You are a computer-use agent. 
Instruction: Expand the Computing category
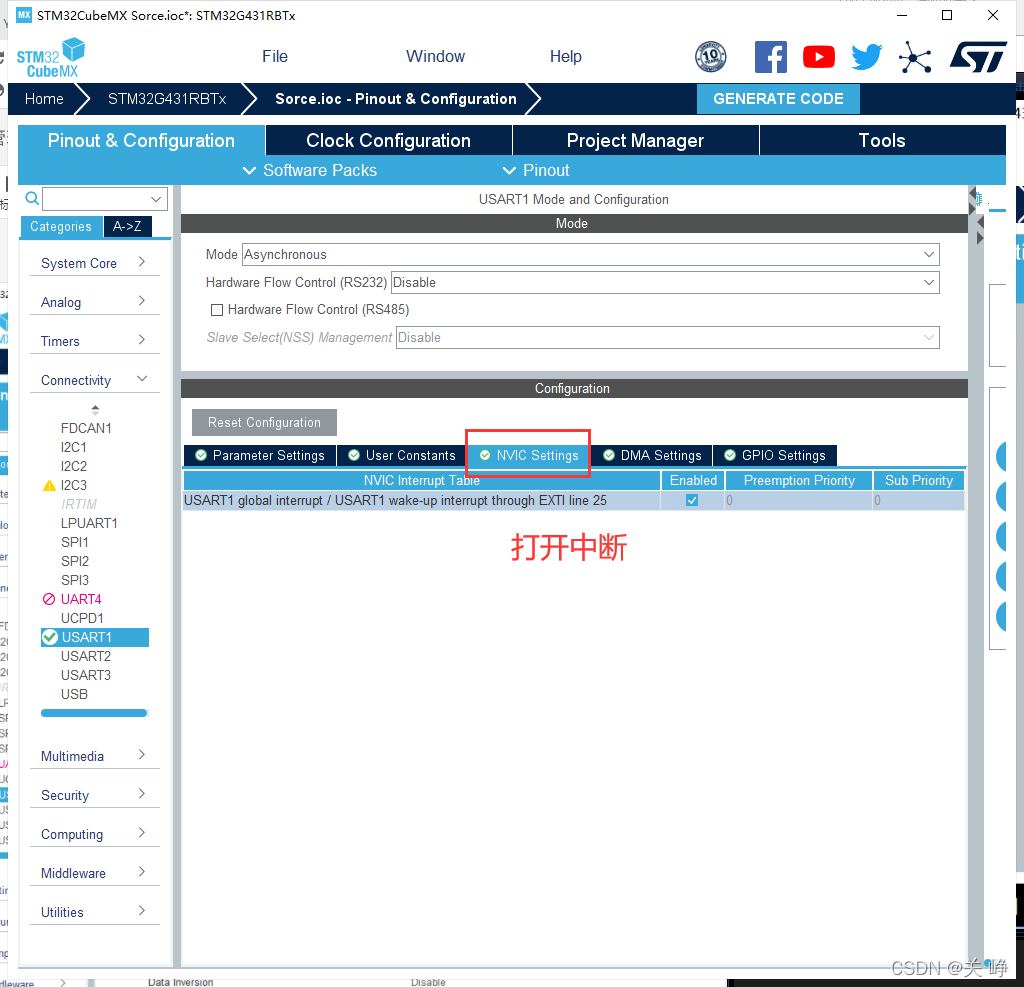95,834
